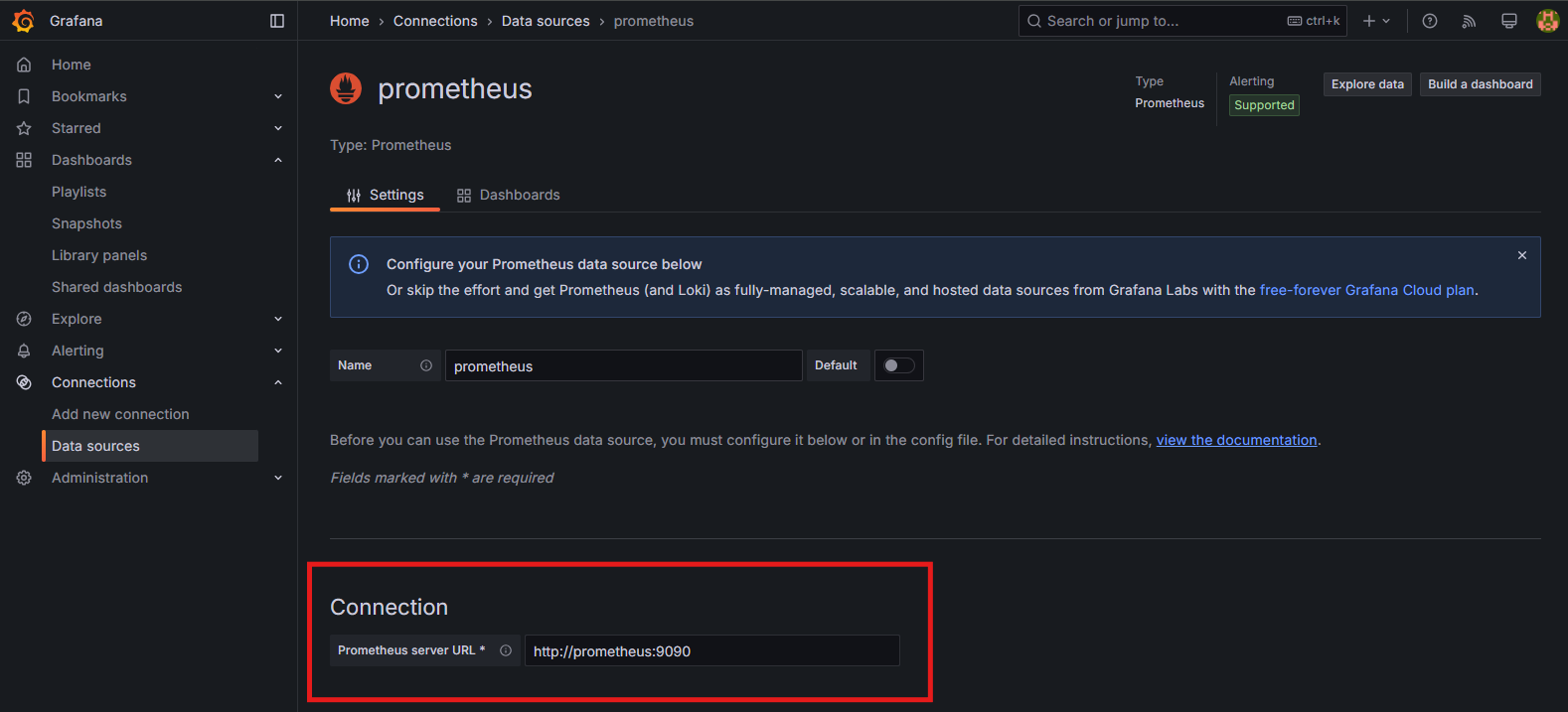The height and width of the screenshot is (712, 1568).
Task: Click the blue info circle in banner
Action: click(359, 264)
